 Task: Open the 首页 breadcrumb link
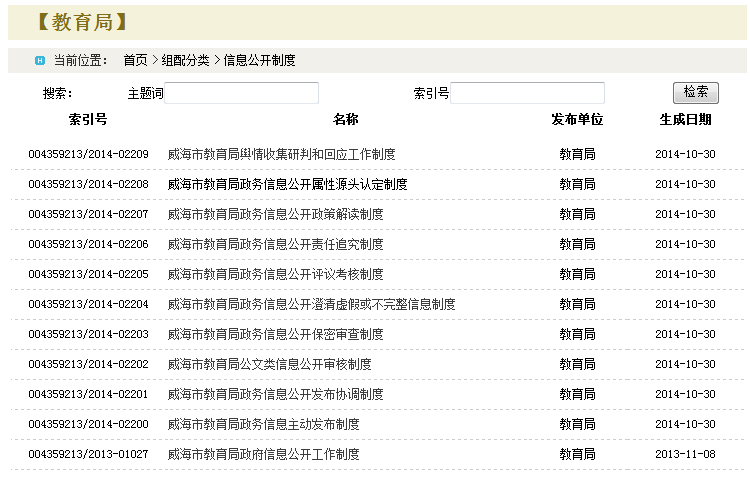point(135,60)
